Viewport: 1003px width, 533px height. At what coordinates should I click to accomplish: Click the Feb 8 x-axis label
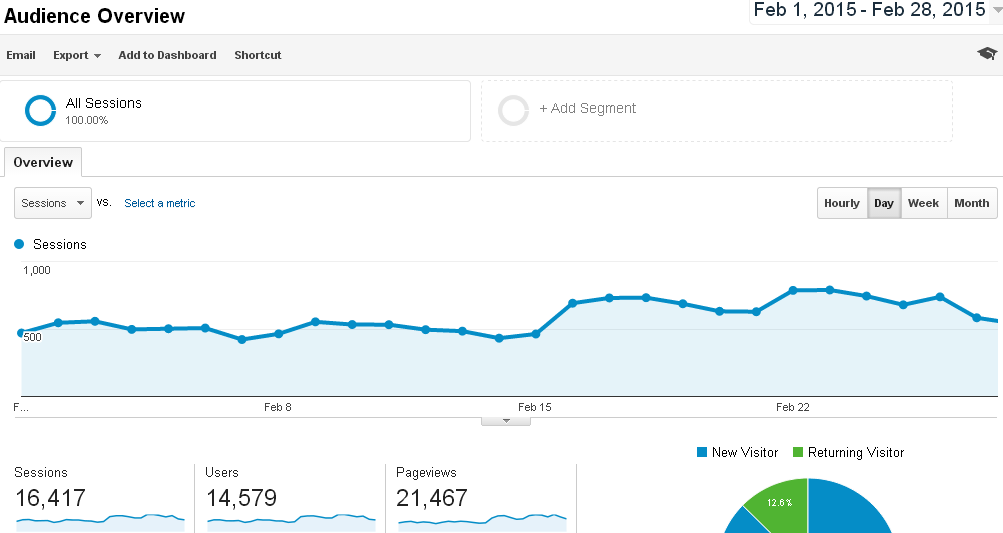(278, 407)
